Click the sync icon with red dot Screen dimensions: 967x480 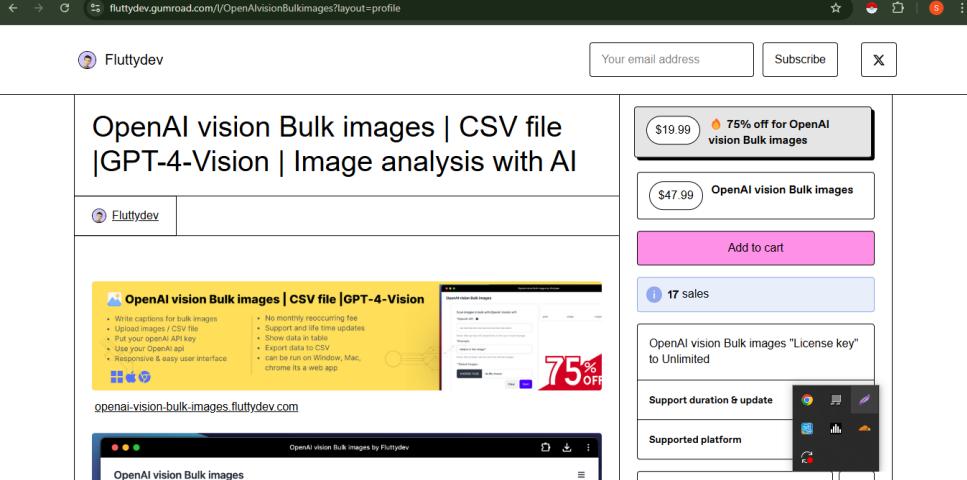tap(807, 455)
